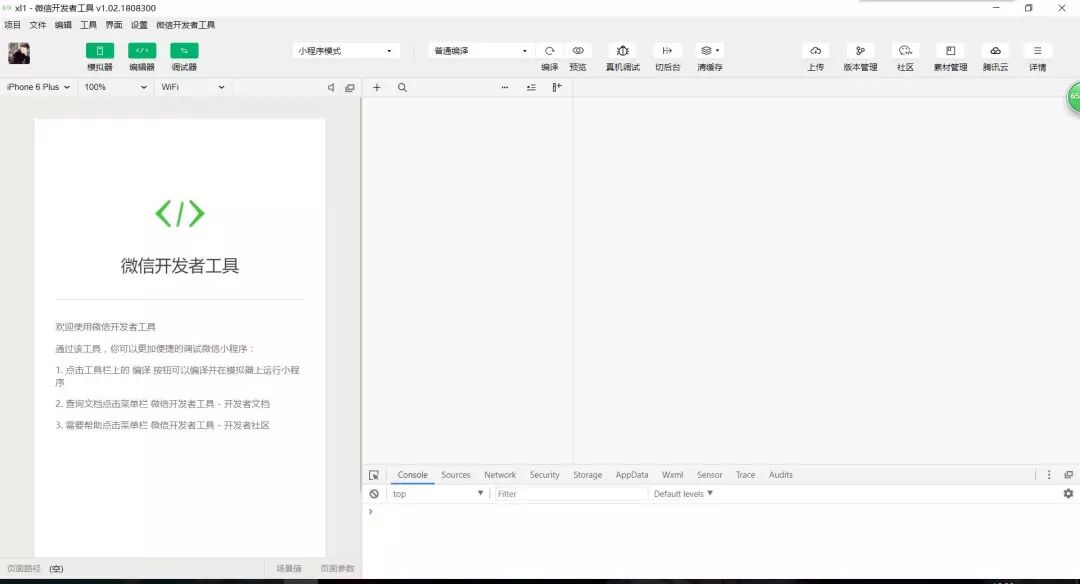The height and width of the screenshot is (584, 1080).
Task: Open the Default levels log dropdown
Action: click(x=683, y=494)
